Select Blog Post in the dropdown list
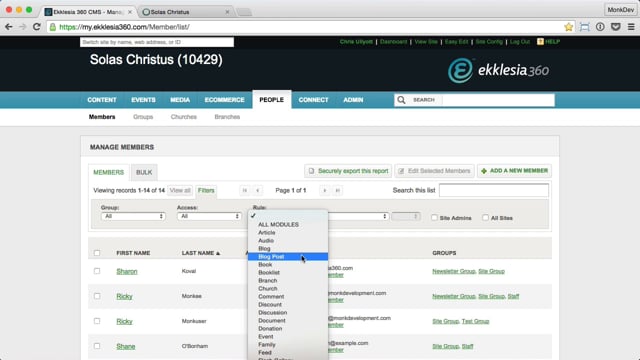Image resolution: width=640 pixels, height=360 pixels. tap(288, 257)
